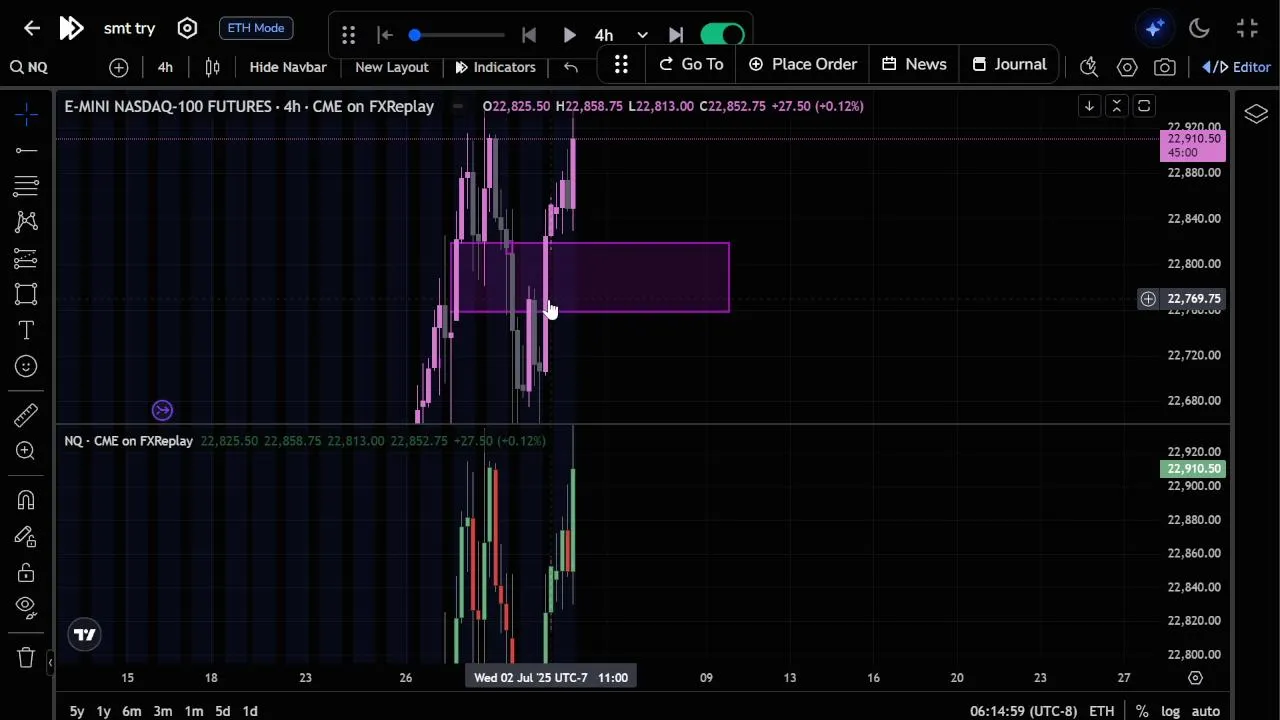Open the layers object tree panel

tap(1257, 114)
